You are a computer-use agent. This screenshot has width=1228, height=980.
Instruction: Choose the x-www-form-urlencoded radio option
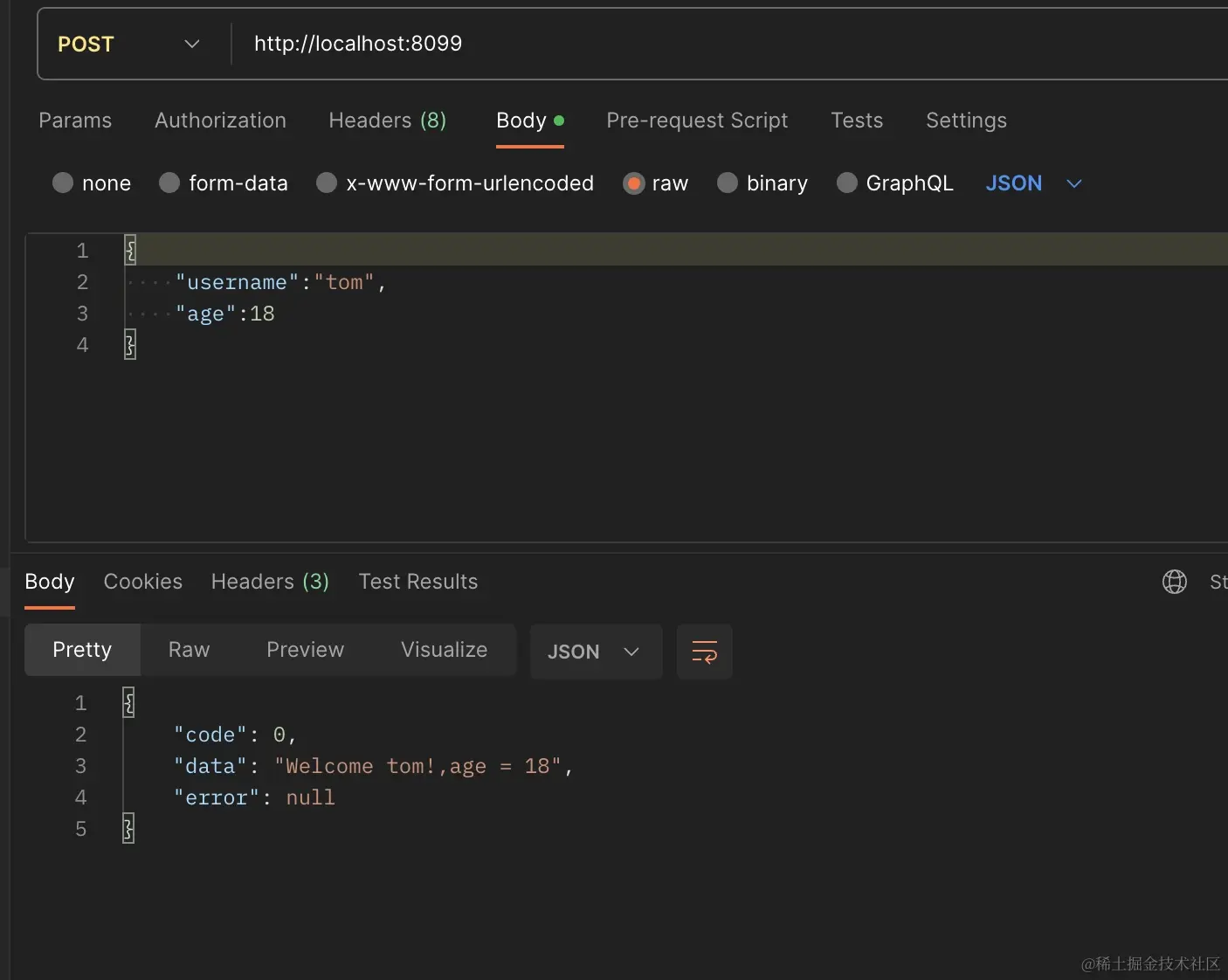pyautogui.click(x=327, y=183)
